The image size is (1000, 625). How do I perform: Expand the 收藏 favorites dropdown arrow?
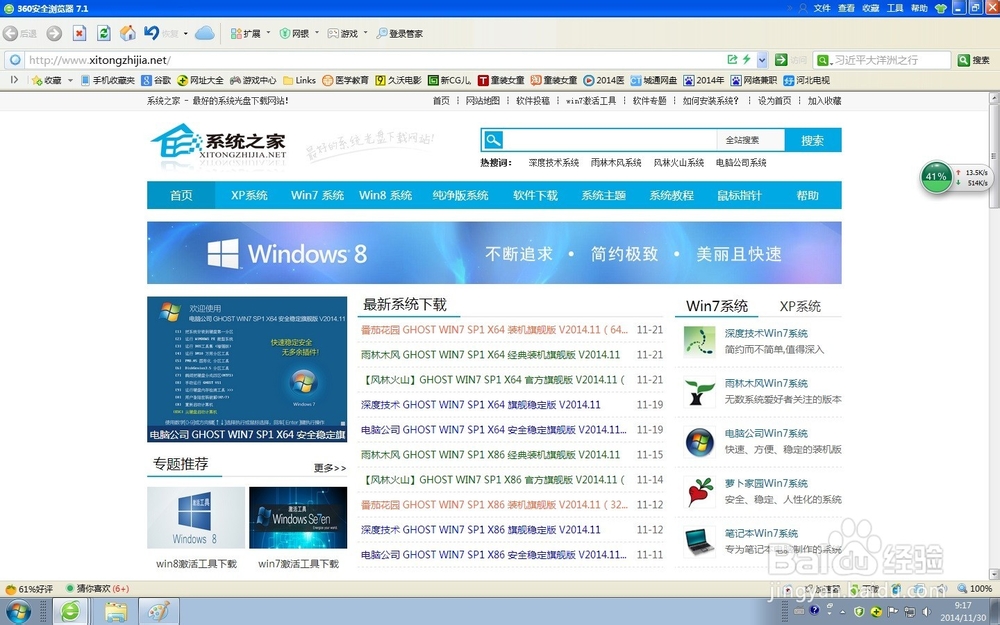[x=70, y=80]
